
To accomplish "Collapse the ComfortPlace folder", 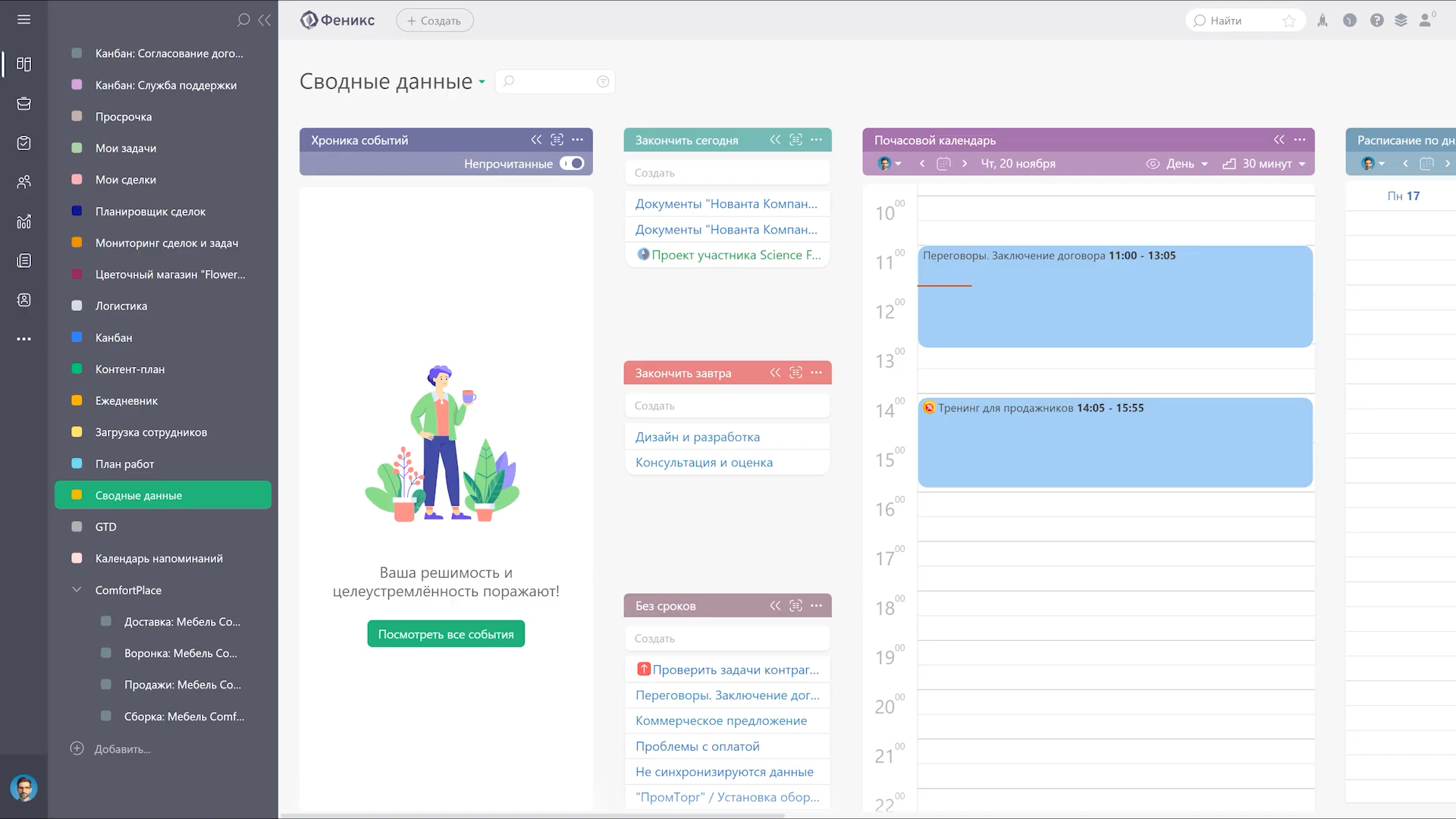I will coord(77,590).
